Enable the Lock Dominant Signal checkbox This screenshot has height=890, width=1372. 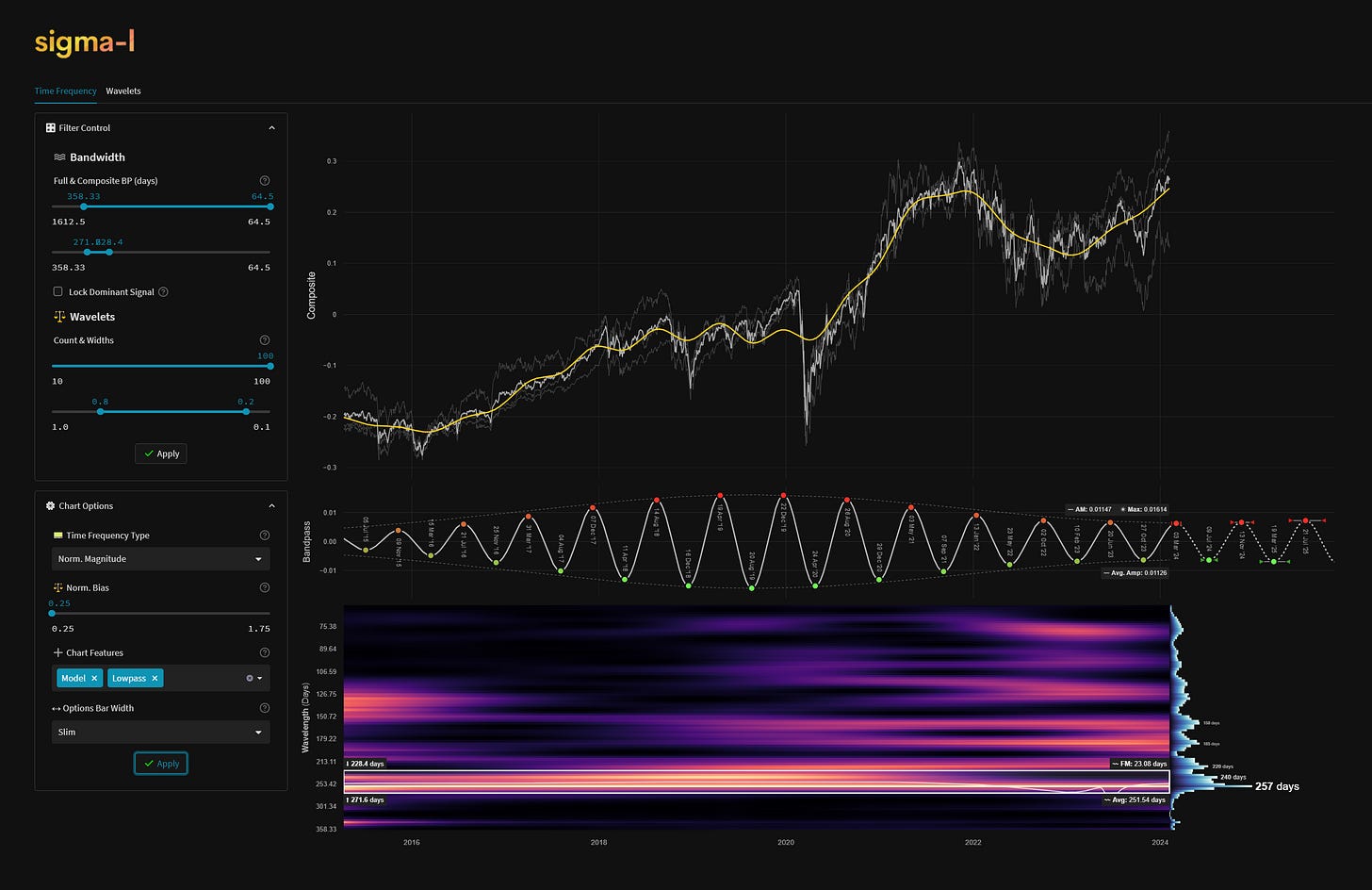point(58,292)
